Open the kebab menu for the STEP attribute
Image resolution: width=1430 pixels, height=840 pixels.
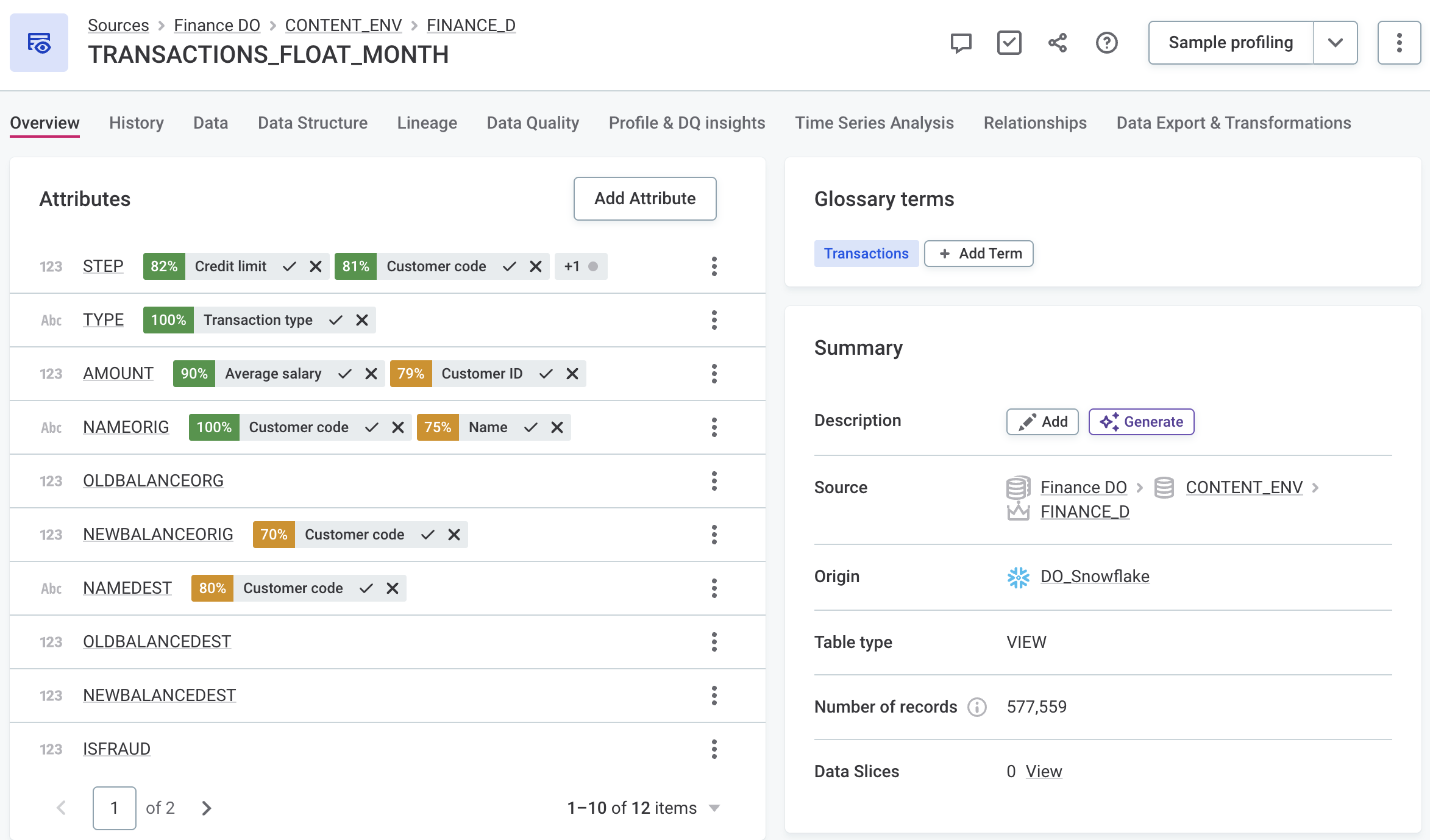click(714, 266)
